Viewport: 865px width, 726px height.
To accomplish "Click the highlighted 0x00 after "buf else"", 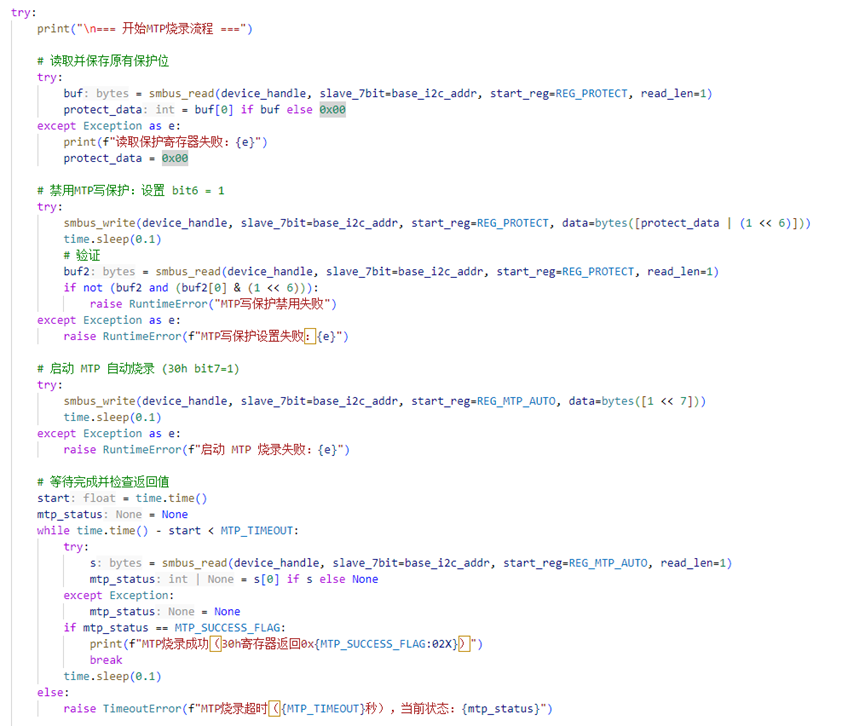I will click(332, 110).
